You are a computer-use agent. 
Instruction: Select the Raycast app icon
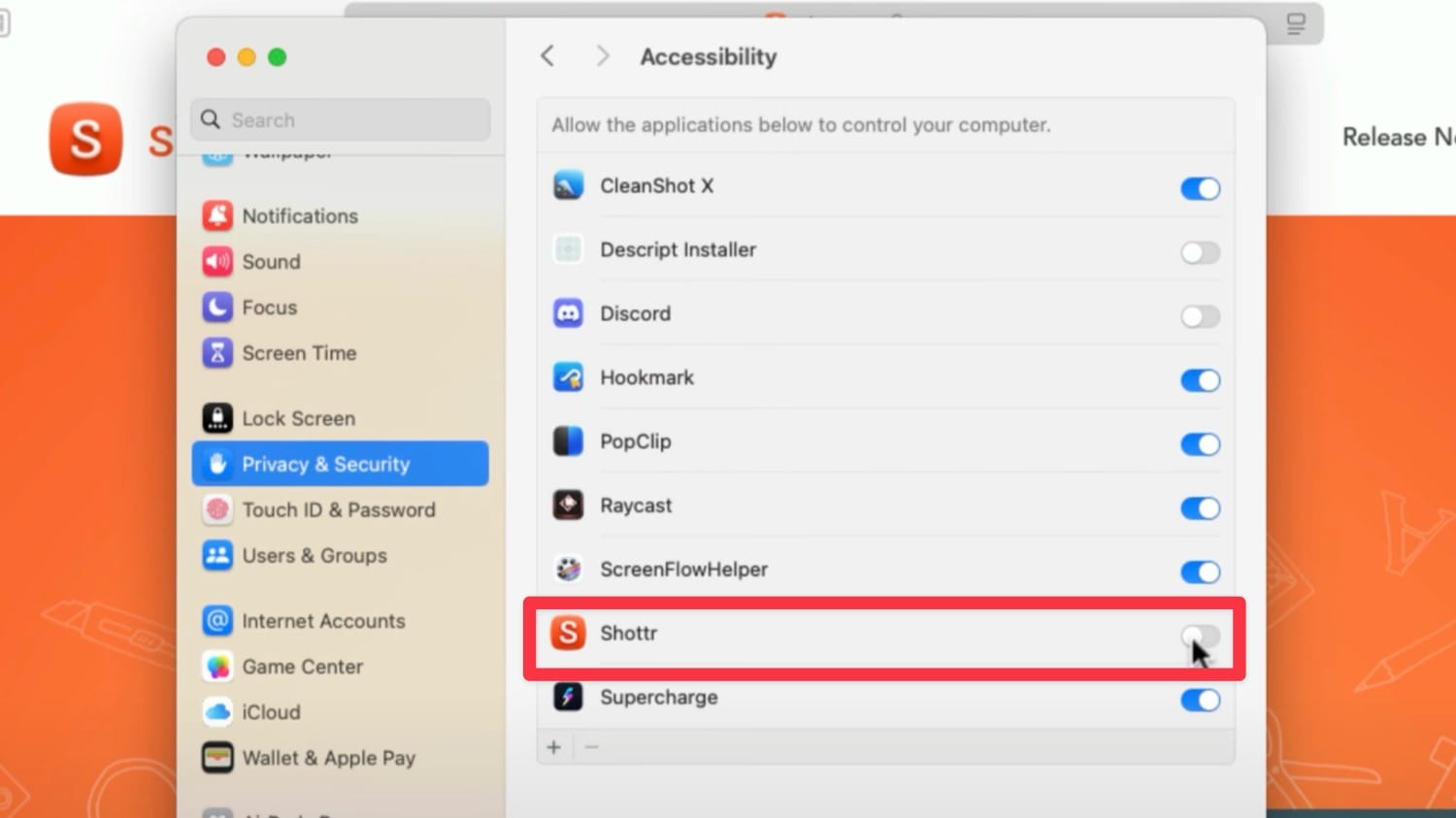(567, 505)
